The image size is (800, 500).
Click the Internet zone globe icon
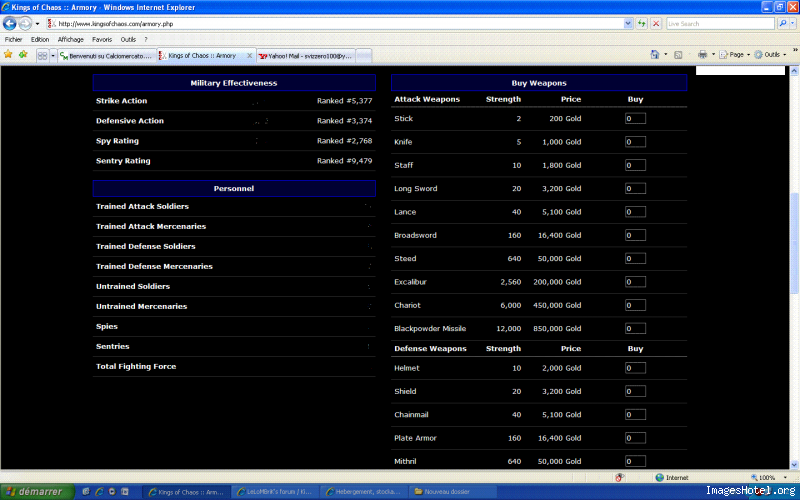659,478
